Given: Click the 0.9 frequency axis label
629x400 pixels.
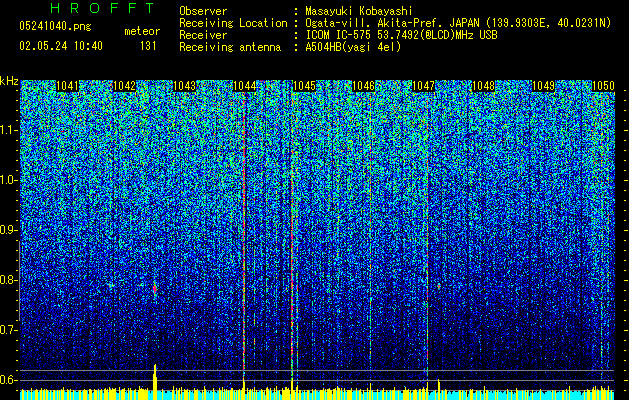Looking at the screenshot, I should point(9,230).
